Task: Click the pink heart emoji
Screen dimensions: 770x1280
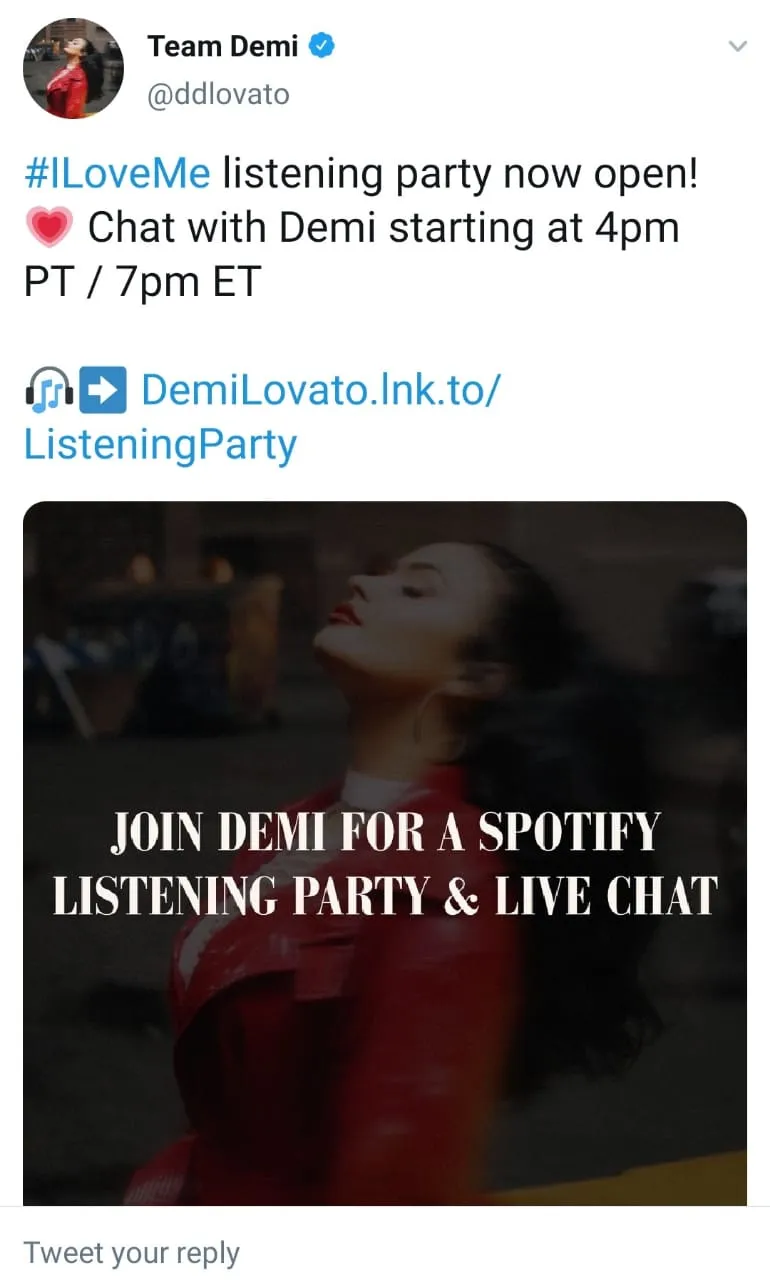Action: (48, 229)
